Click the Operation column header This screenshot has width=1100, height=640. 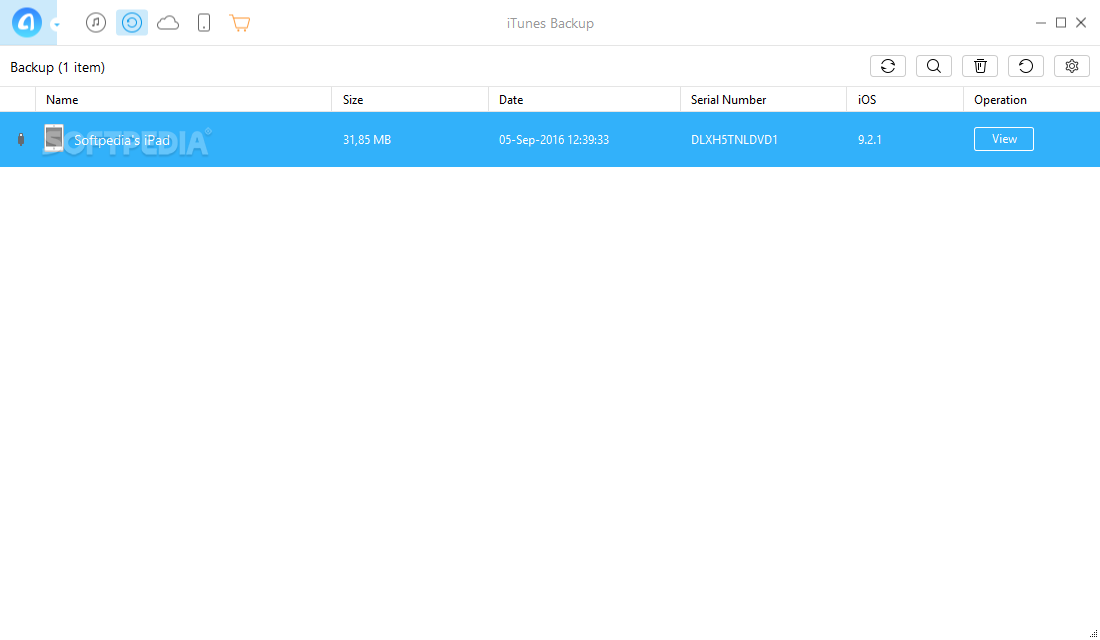(x=1031, y=100)
